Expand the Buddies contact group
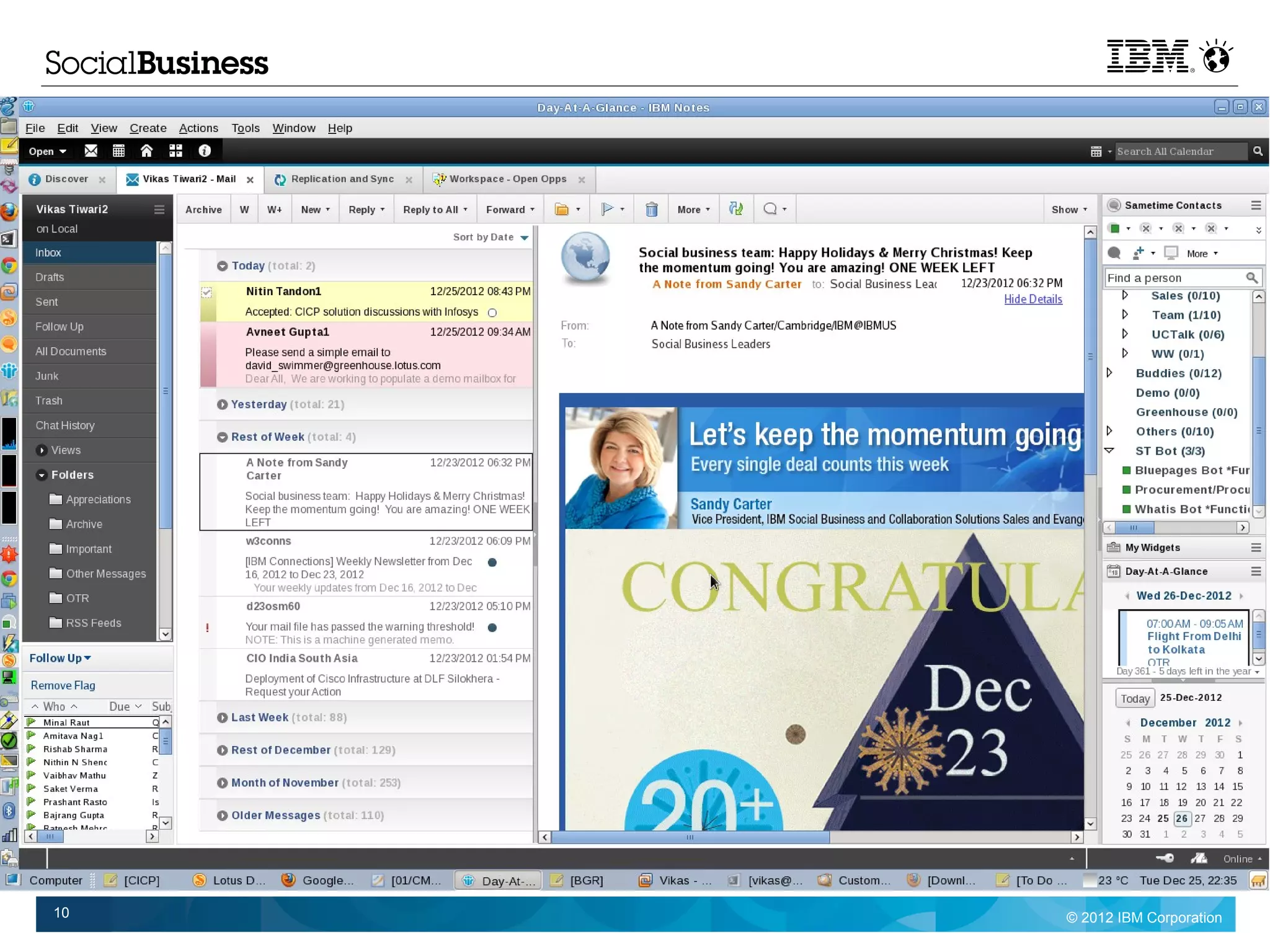 click(x=1109, y=373)
